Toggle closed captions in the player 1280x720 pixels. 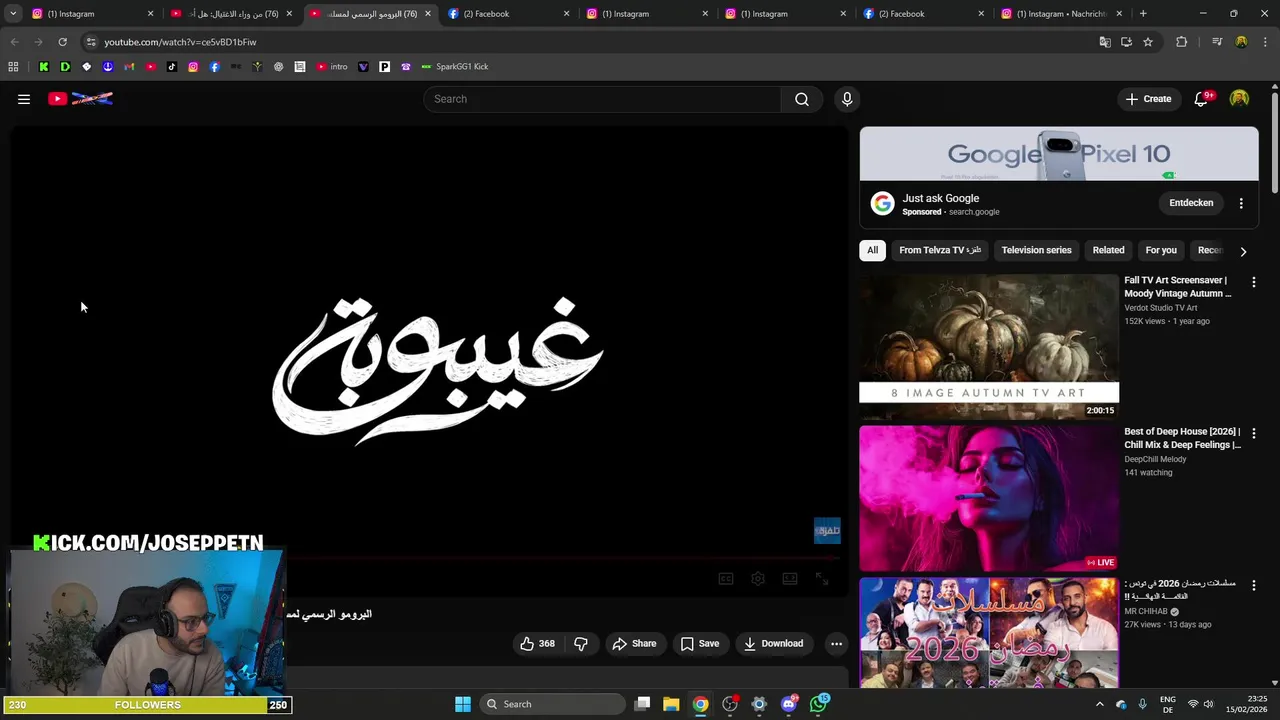click(726, 578)
